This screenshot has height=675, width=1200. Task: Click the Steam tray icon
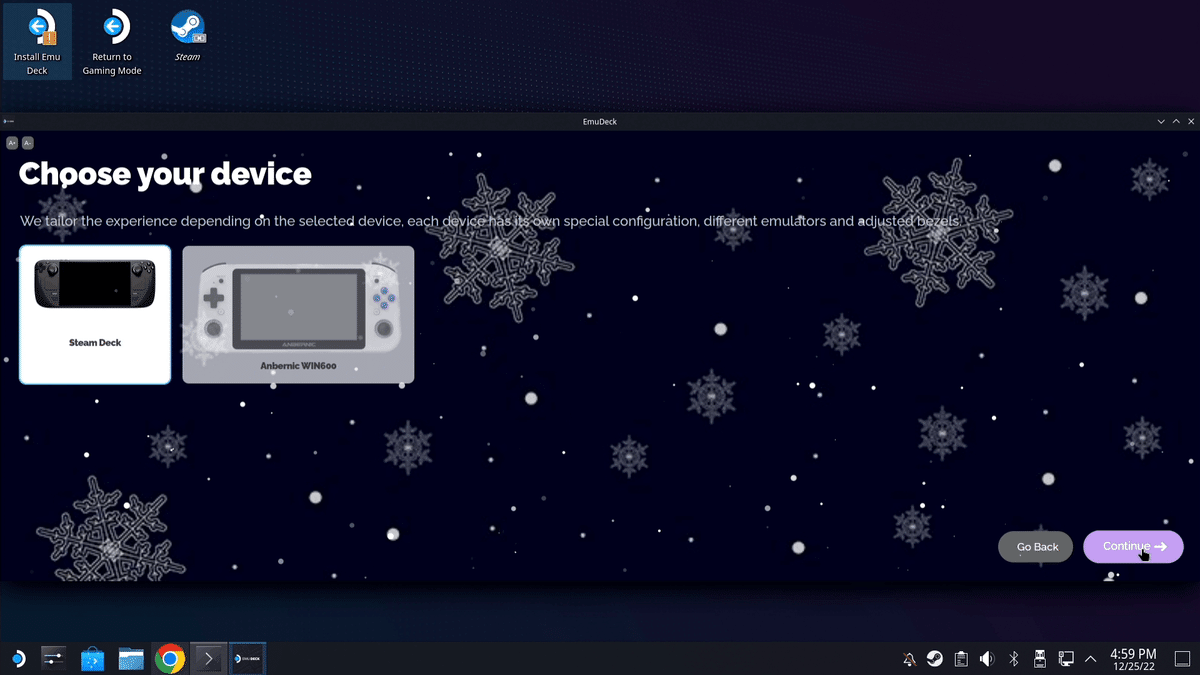(934, 659)
